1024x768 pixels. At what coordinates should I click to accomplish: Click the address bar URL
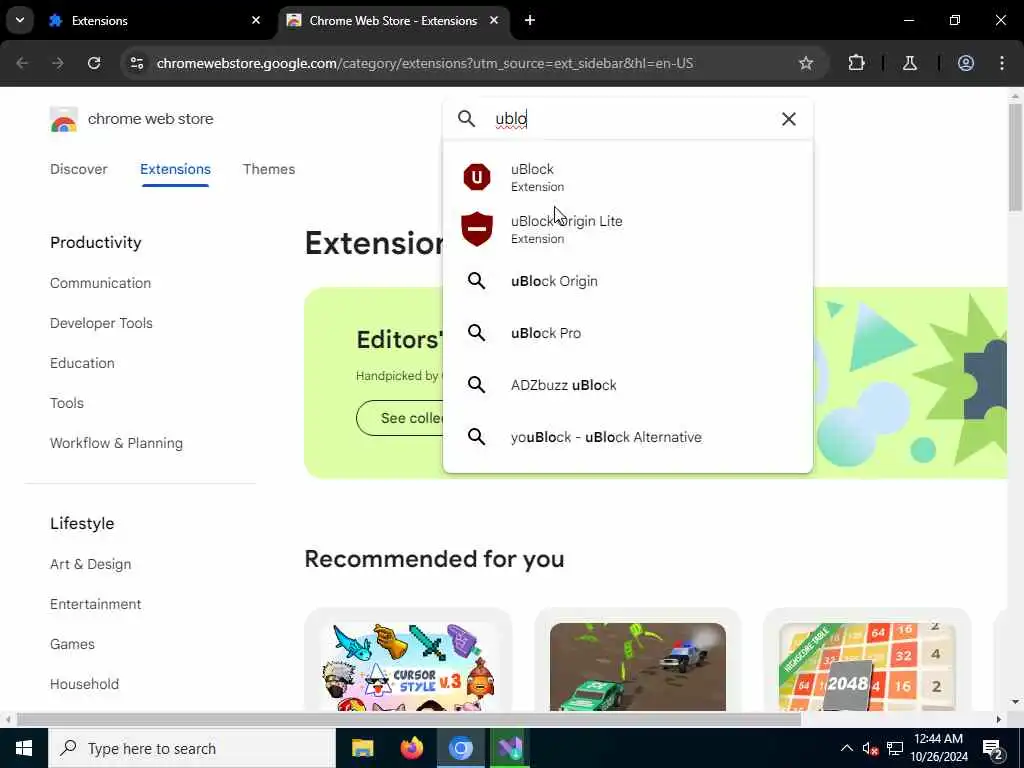tap(424, 63)
